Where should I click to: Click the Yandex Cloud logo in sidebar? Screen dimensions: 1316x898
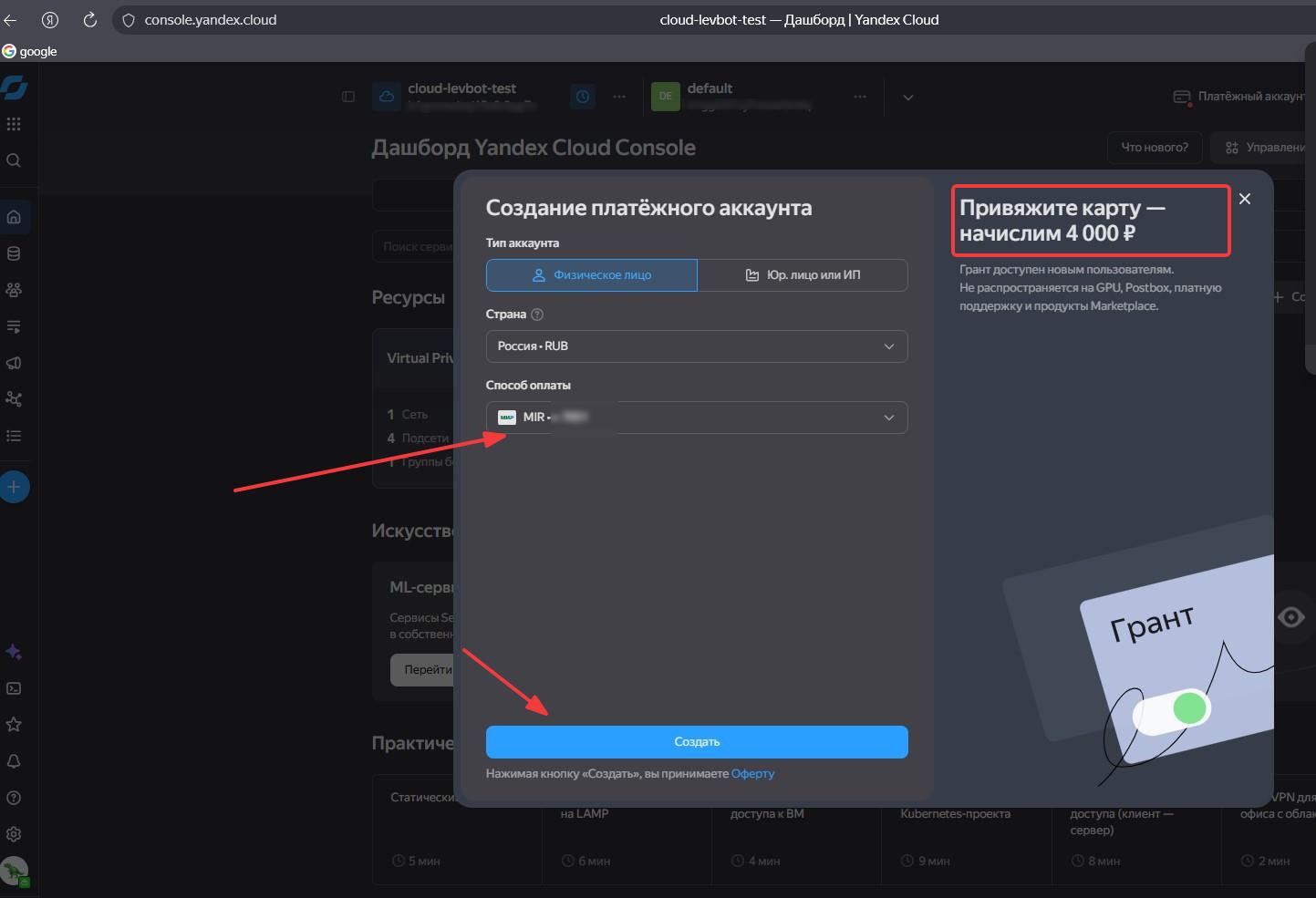14,88
